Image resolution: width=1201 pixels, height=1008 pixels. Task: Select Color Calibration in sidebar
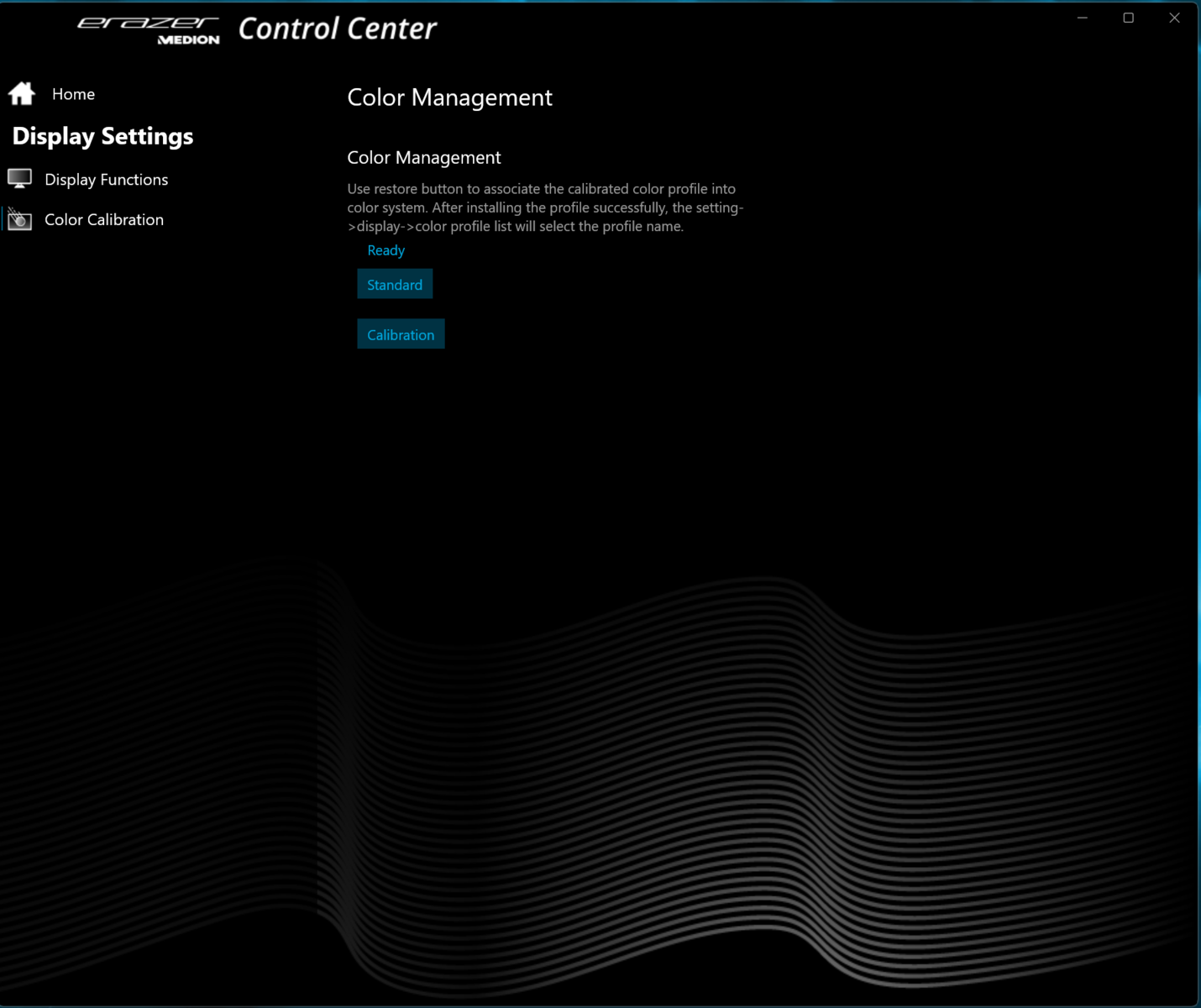pyautogui.click(x=104, y=220)
